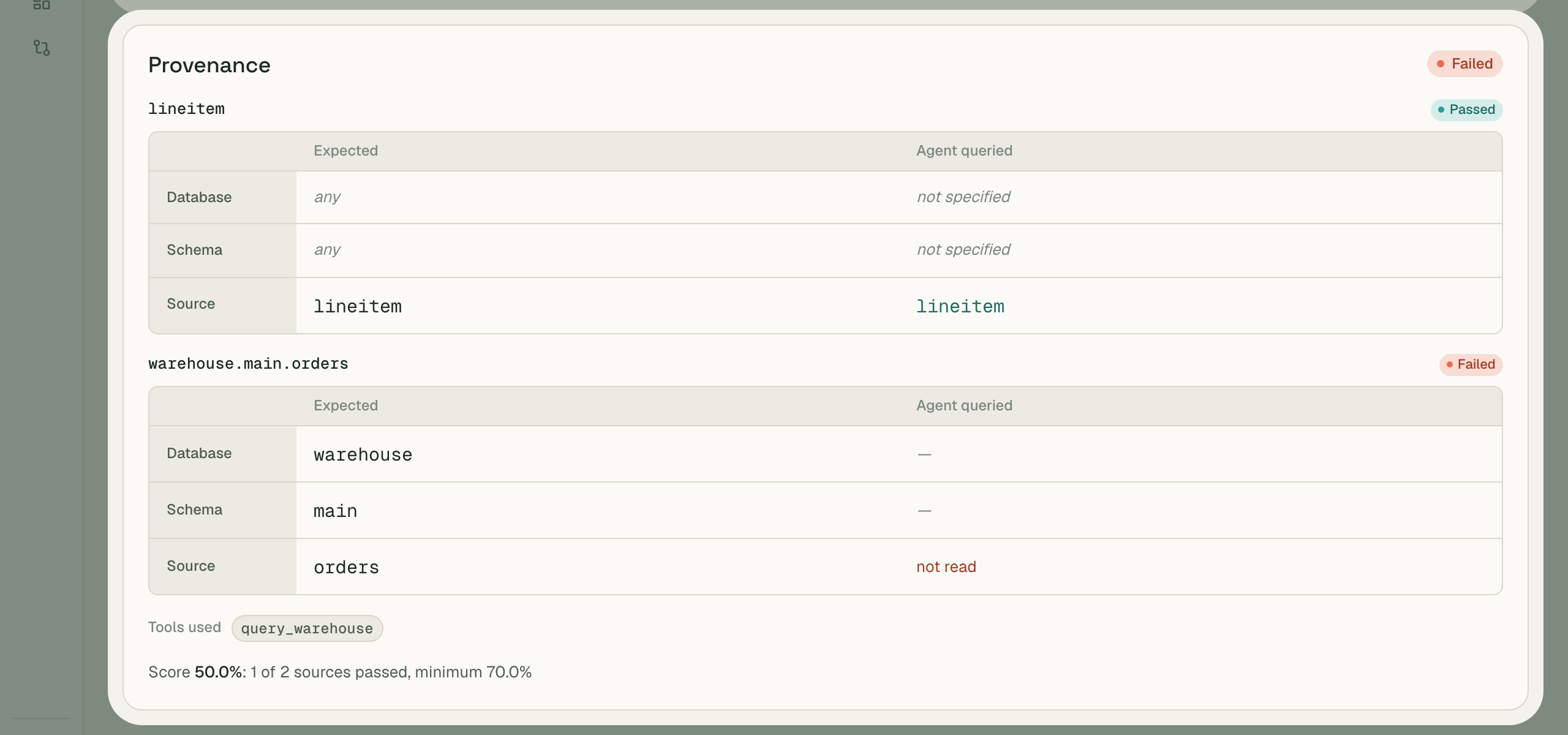The width and height of the screenshot is (1568, 735).
Task: Click the dash in orders Schema row
Action: coord(924,511)
